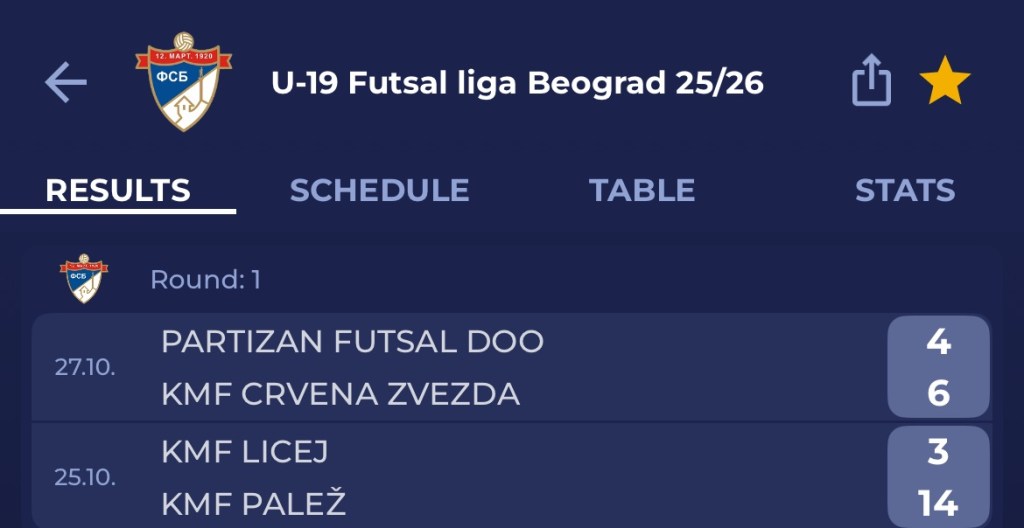Open team KMF CRVENA ZVEZDA
1024x528 pixels.
tap(340, 394)
